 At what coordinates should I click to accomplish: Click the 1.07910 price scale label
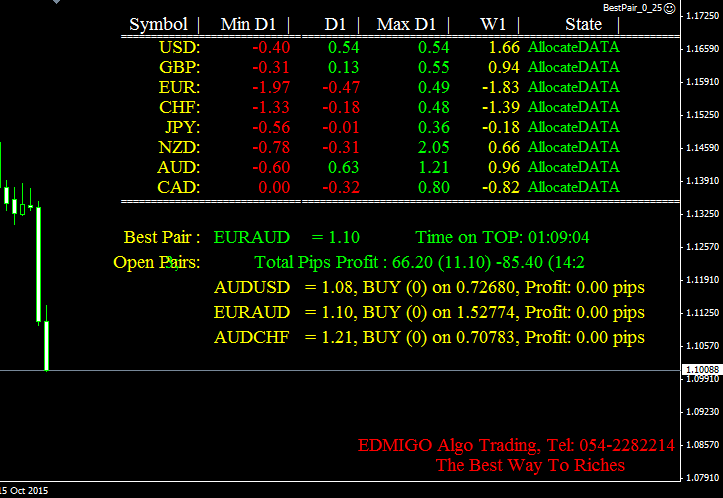702,478
